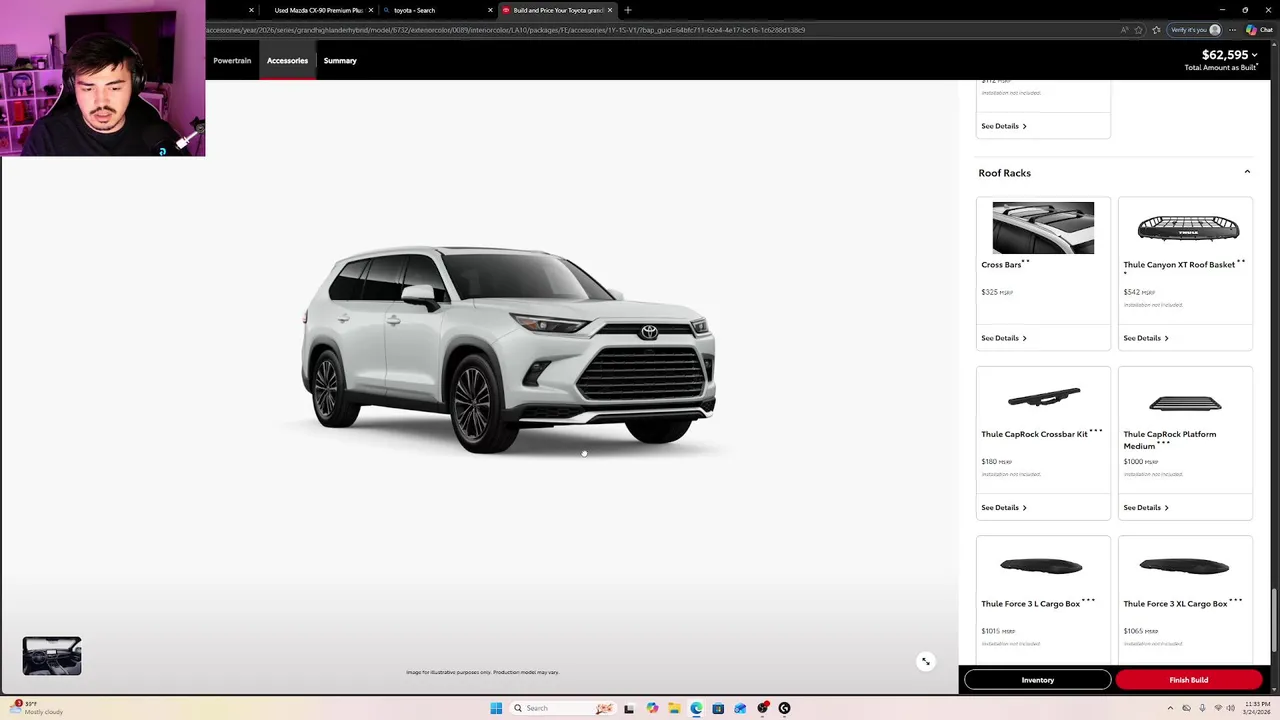1280x720 pixels.
Task: Open volume control tray icon
Action: [1230, 708]
